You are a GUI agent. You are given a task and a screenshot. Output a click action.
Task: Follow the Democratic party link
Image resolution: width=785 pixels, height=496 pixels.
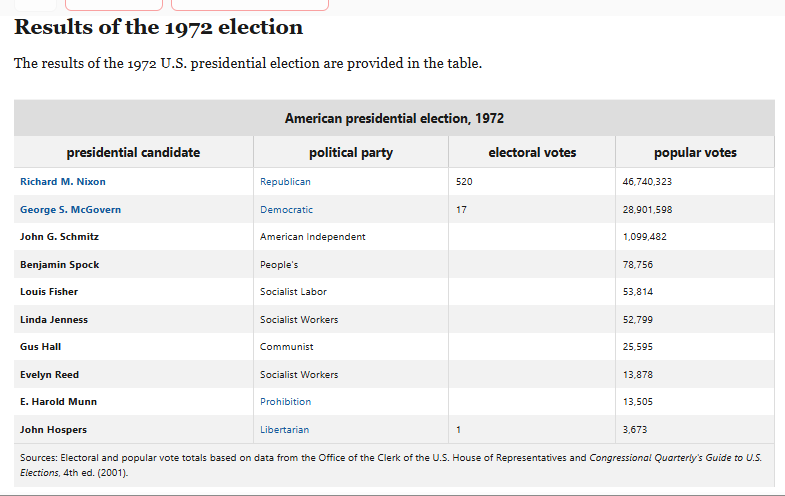(286, 210)
